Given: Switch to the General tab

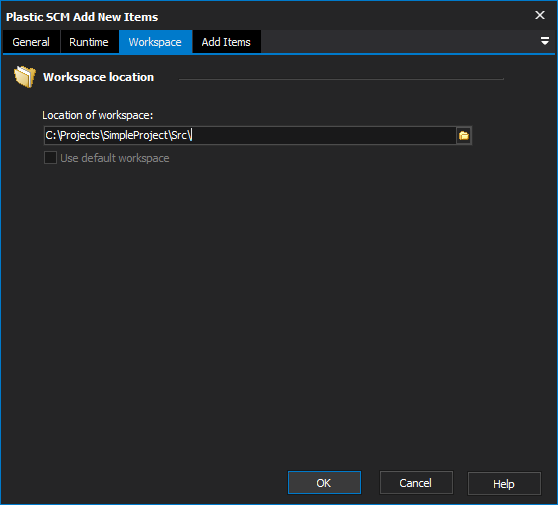Looking at the screenshot, I should point(31,42).
